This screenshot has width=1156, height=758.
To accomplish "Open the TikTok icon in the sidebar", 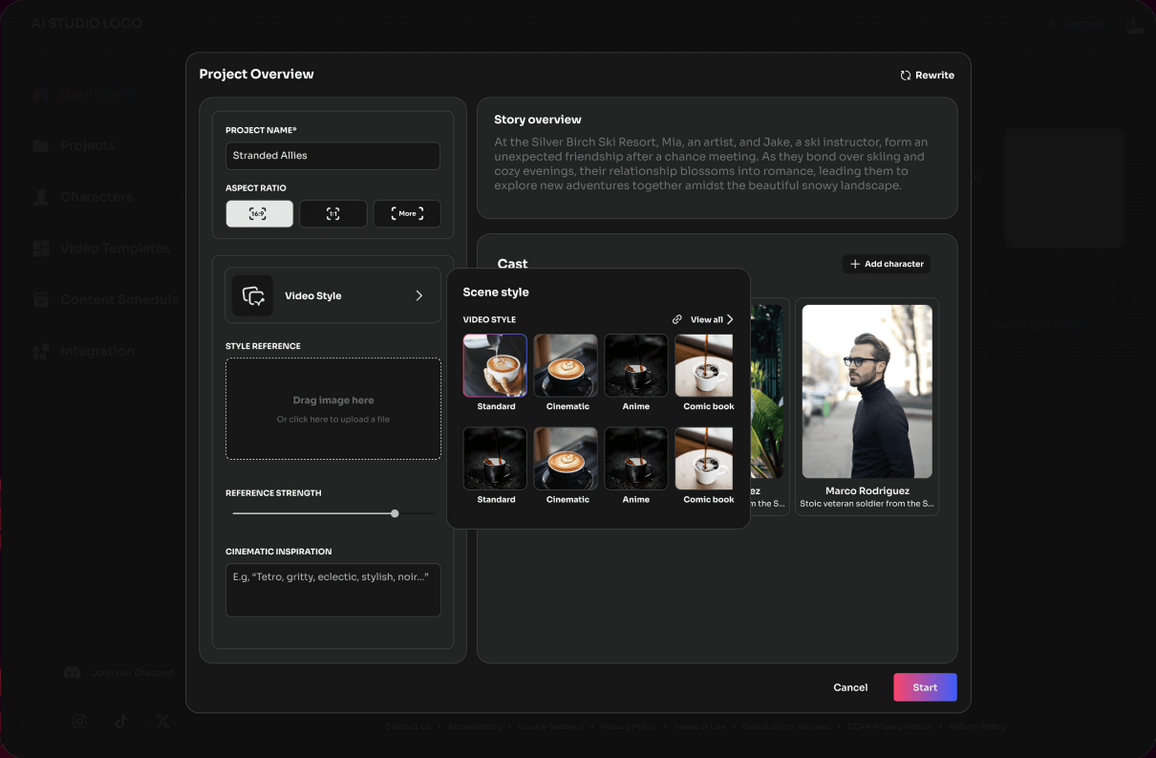I will [x=121, y=721].
